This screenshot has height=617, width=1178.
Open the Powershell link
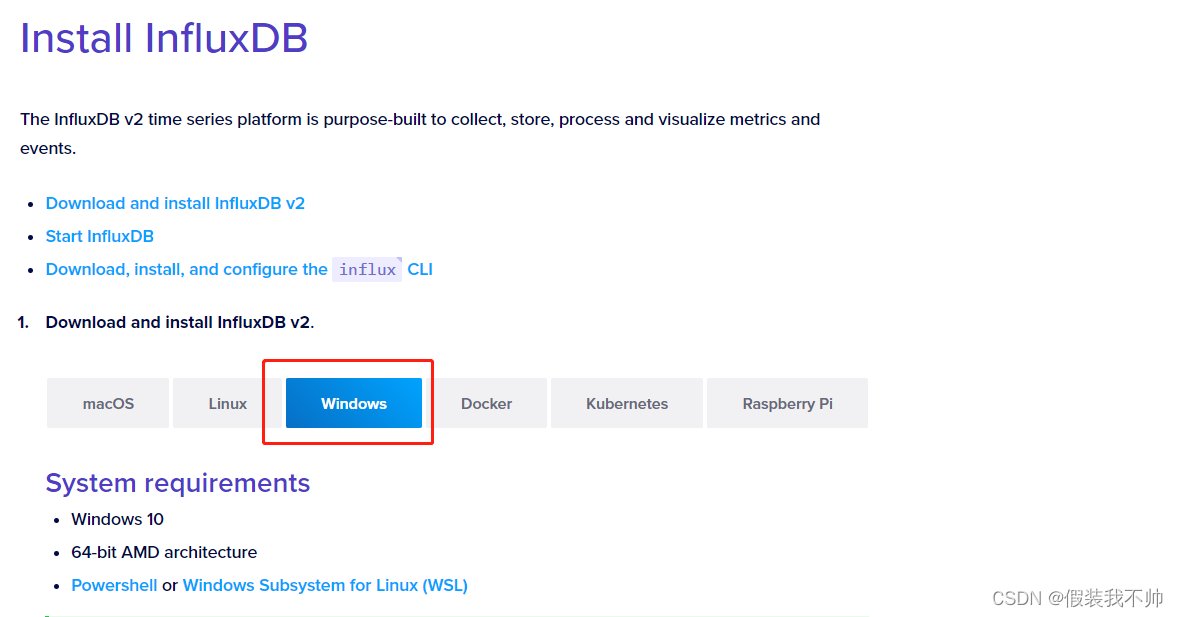click(114, 585)
